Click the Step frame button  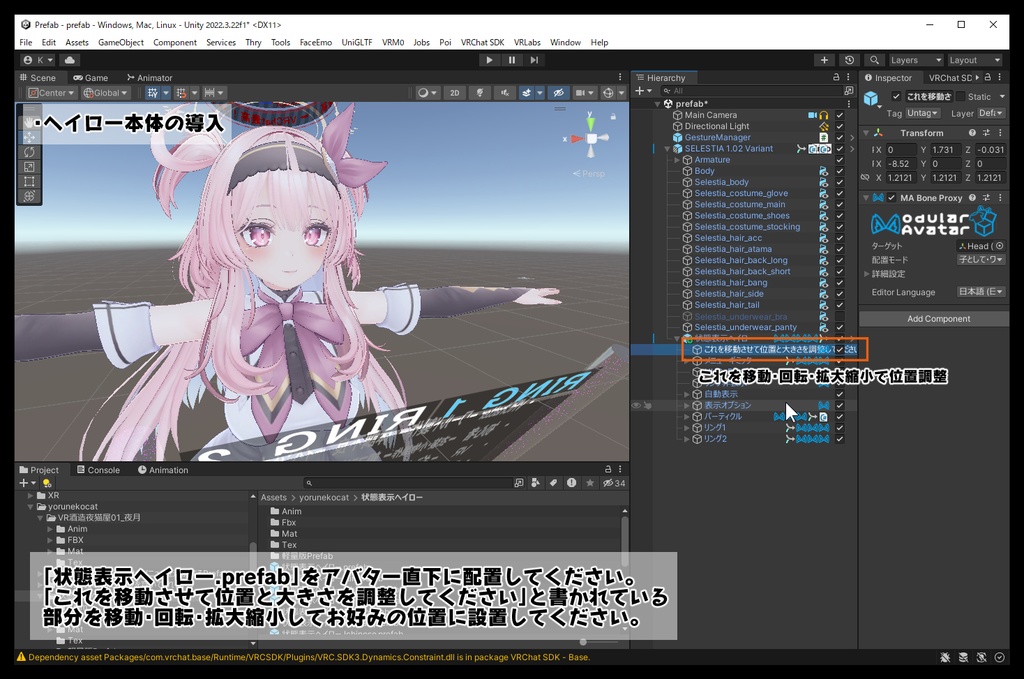click(534, 60)
